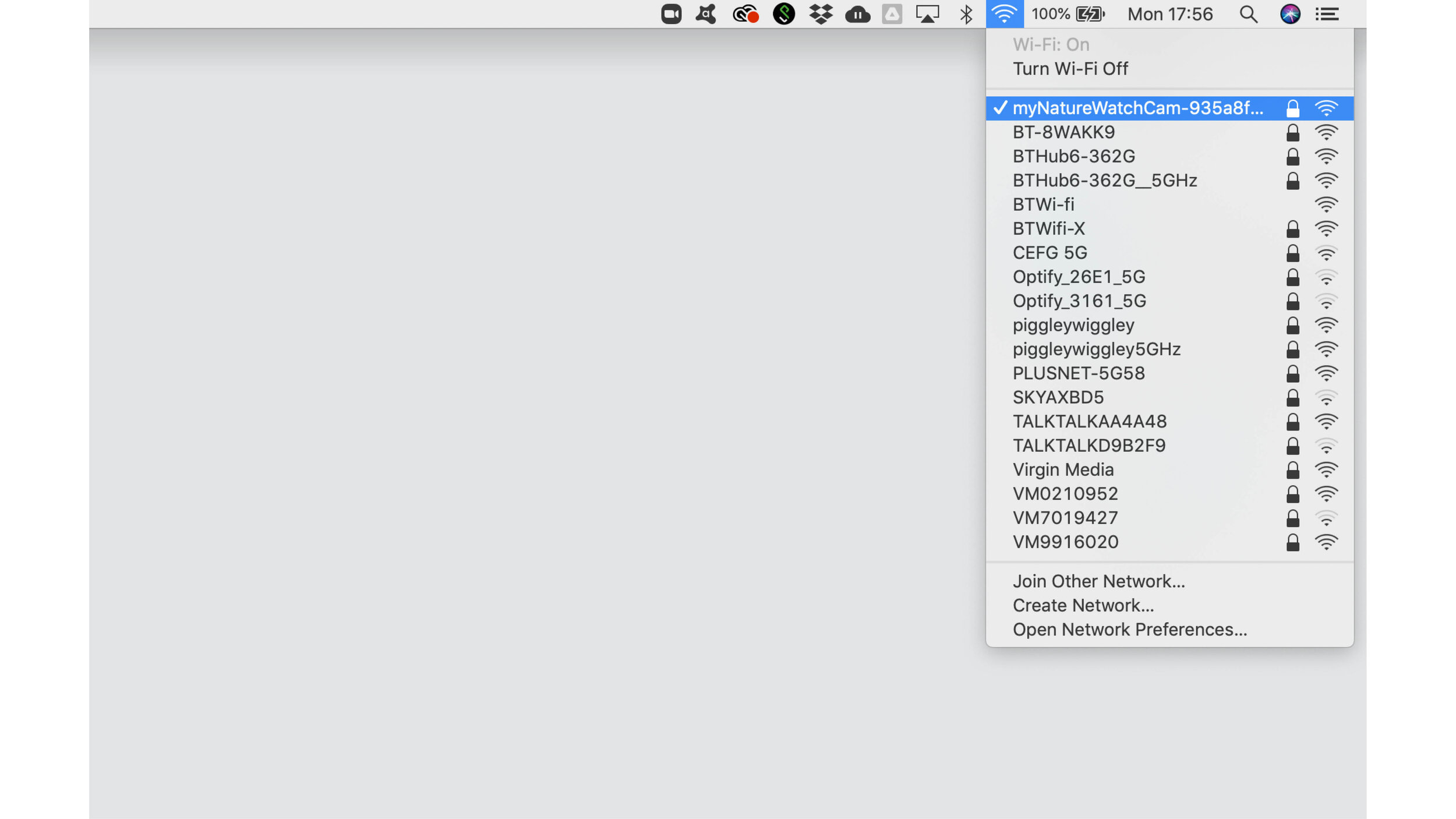Screen dimensions: 1456x819
Task: Click the signal icon beside BTWi-fi
Action: (x=1326, y=205)
